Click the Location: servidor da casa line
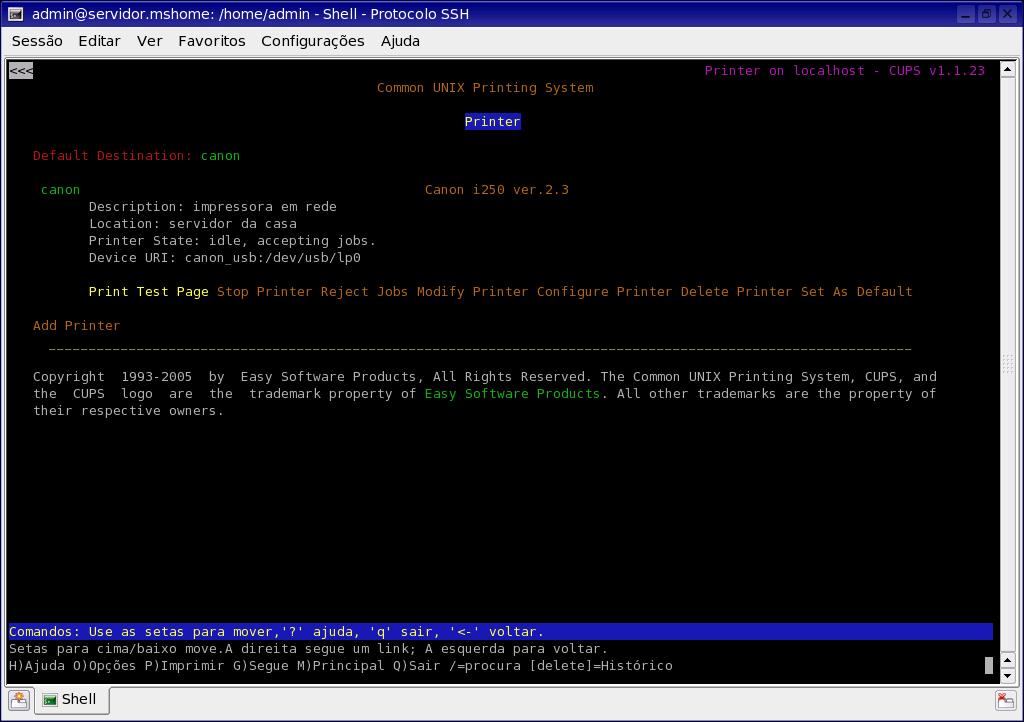The image size is (1024, 722). coord(193,223)
